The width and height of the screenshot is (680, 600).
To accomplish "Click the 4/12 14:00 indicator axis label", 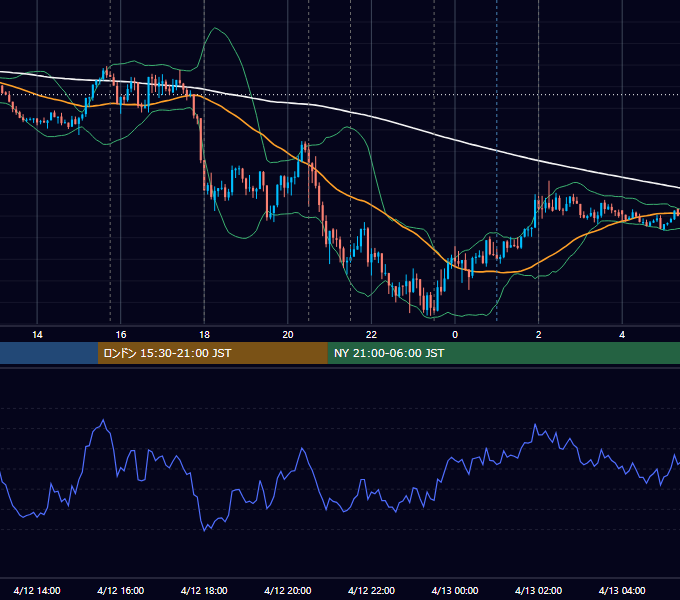I will coord(37,590).
